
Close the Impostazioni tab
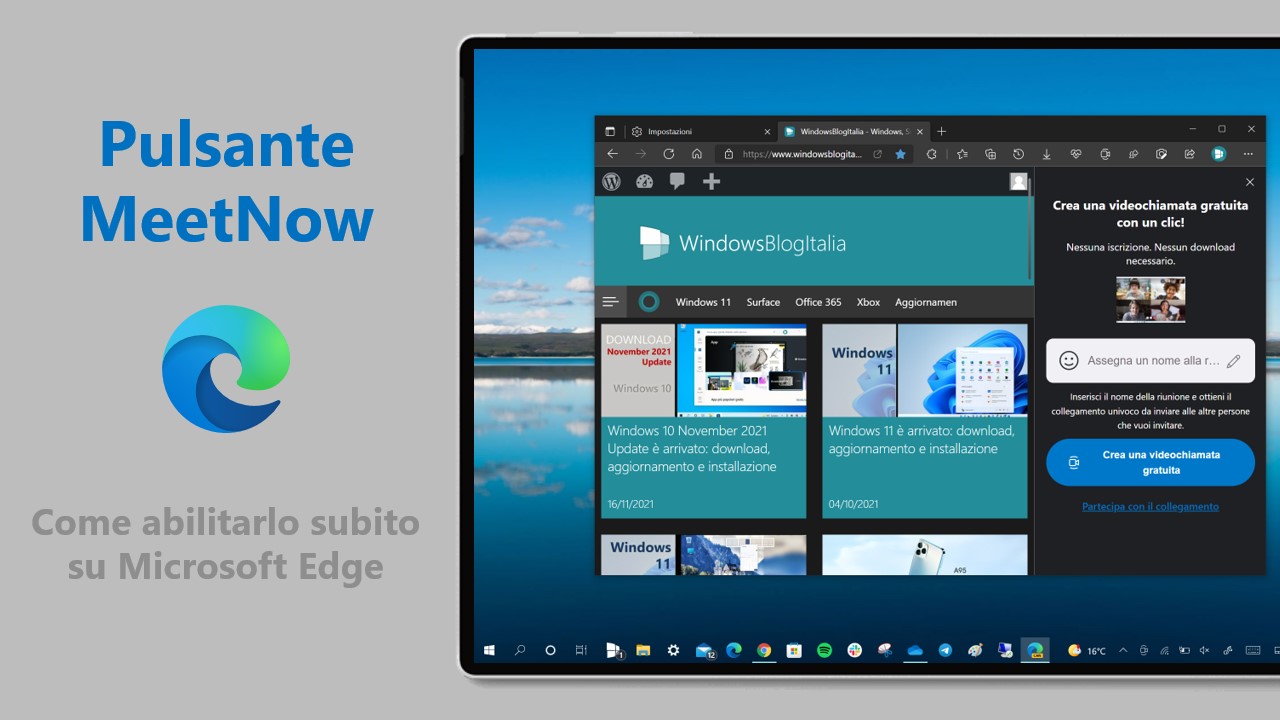click(767, 131)
